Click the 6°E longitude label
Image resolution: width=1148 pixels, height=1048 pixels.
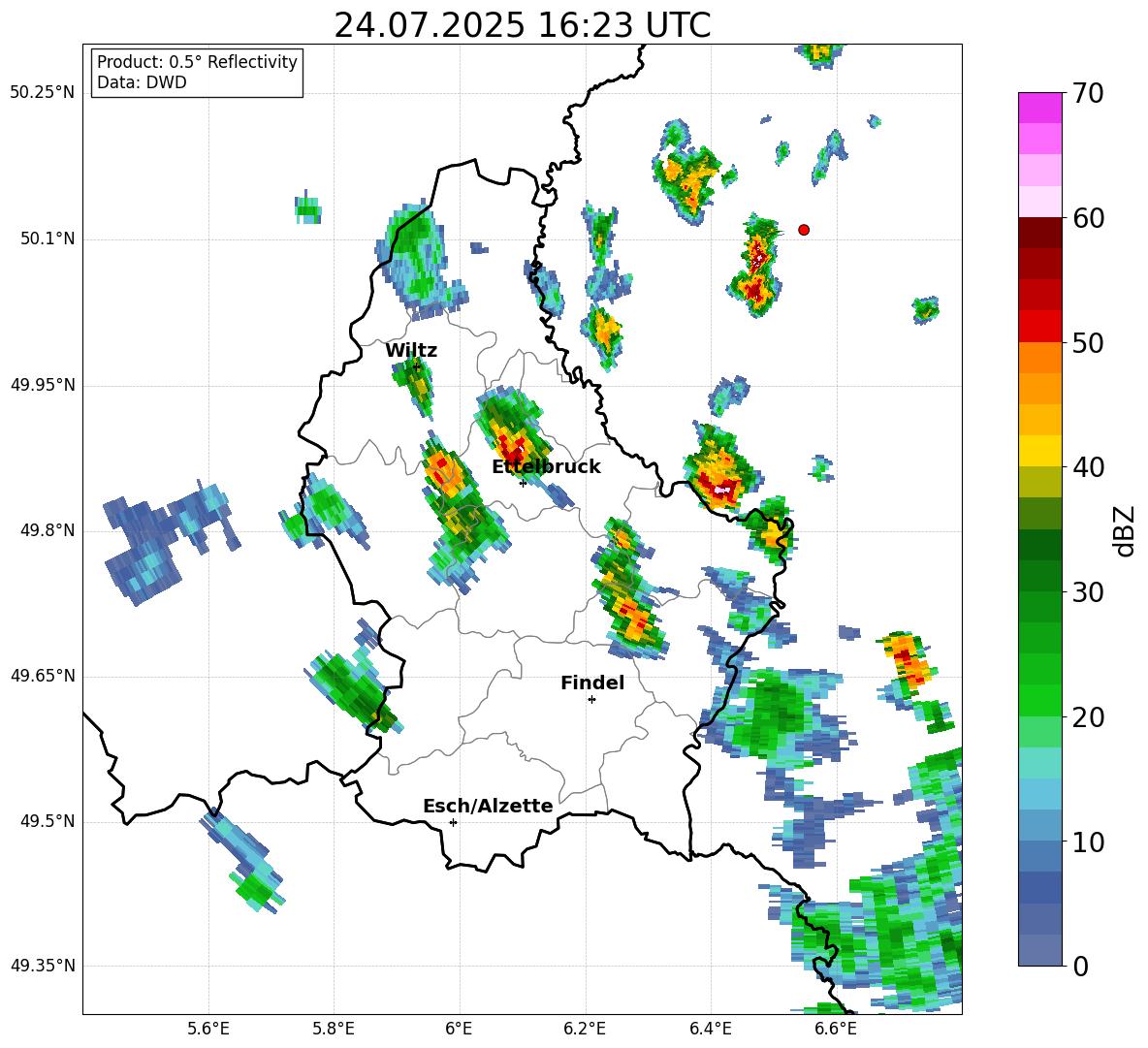pyautogui.click(x=460, y=1030)
